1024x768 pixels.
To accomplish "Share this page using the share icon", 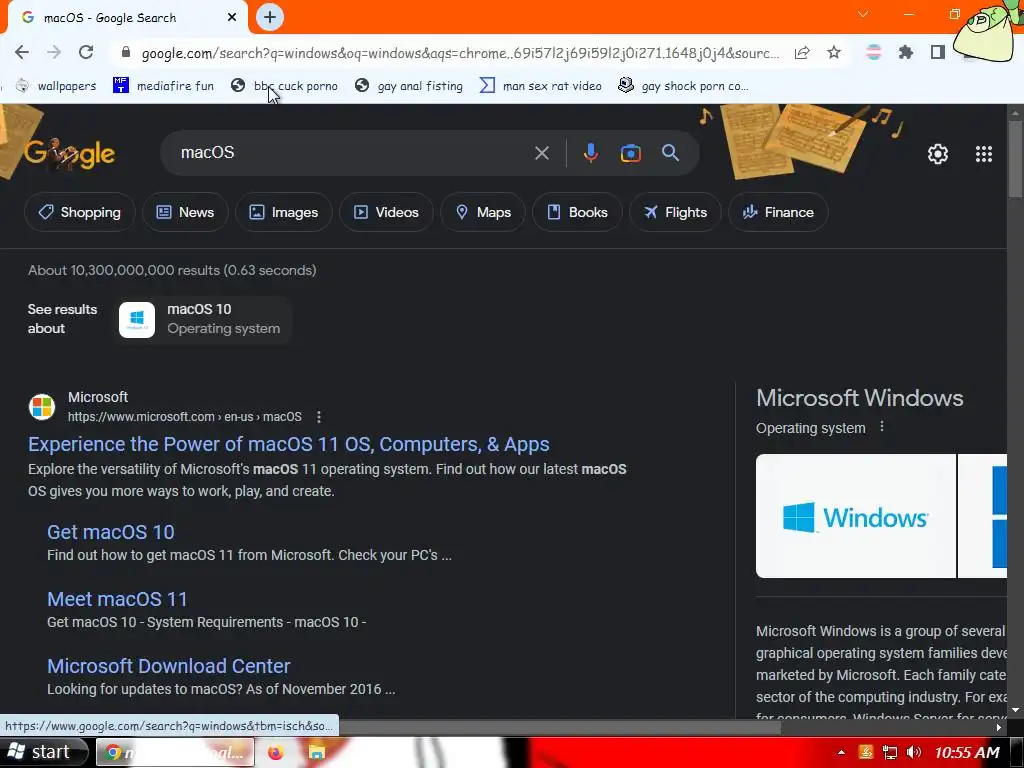I will coord(802,52).
